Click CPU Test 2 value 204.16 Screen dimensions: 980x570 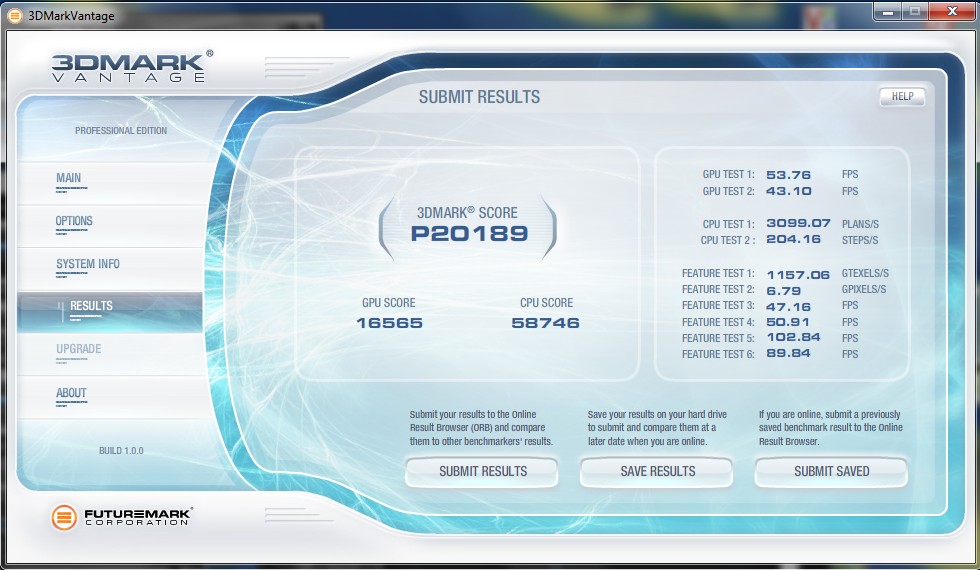pyautogui.click(x=793, y=239)
